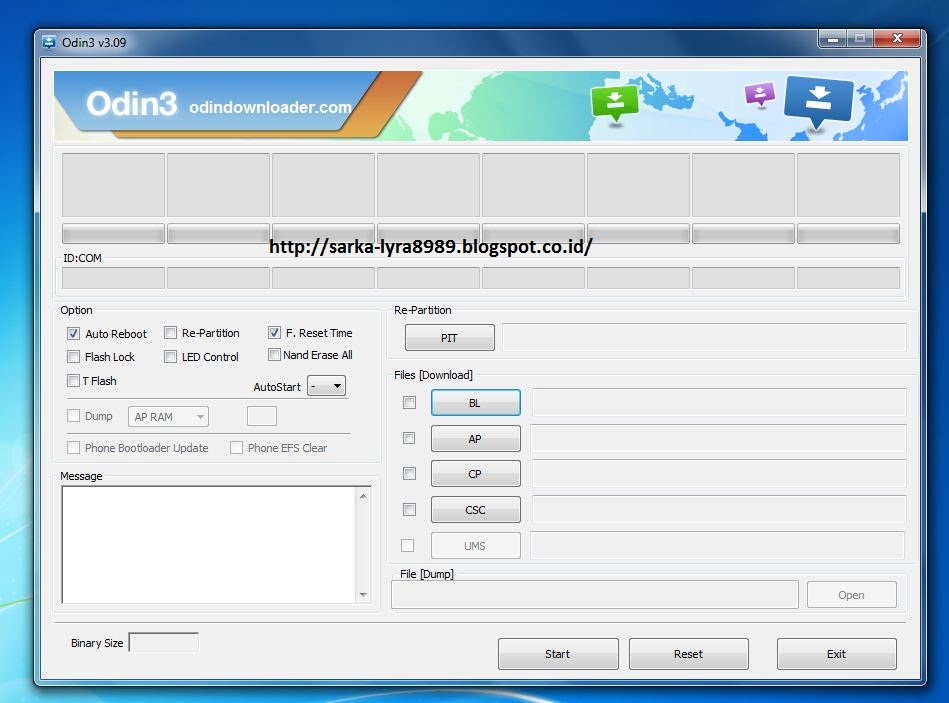The image size is (949, 703).
Task: Click the Open button for File Dump
Action: coord(852,595)
